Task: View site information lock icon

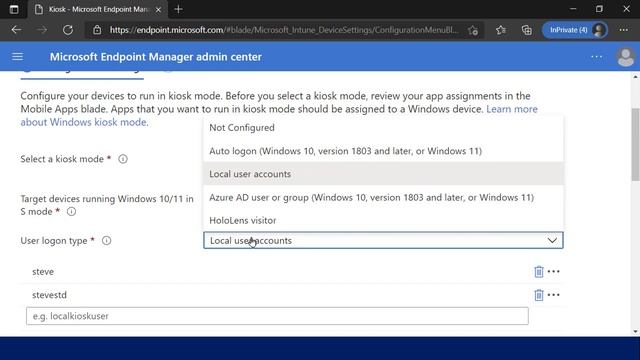Action: (97, 30)
